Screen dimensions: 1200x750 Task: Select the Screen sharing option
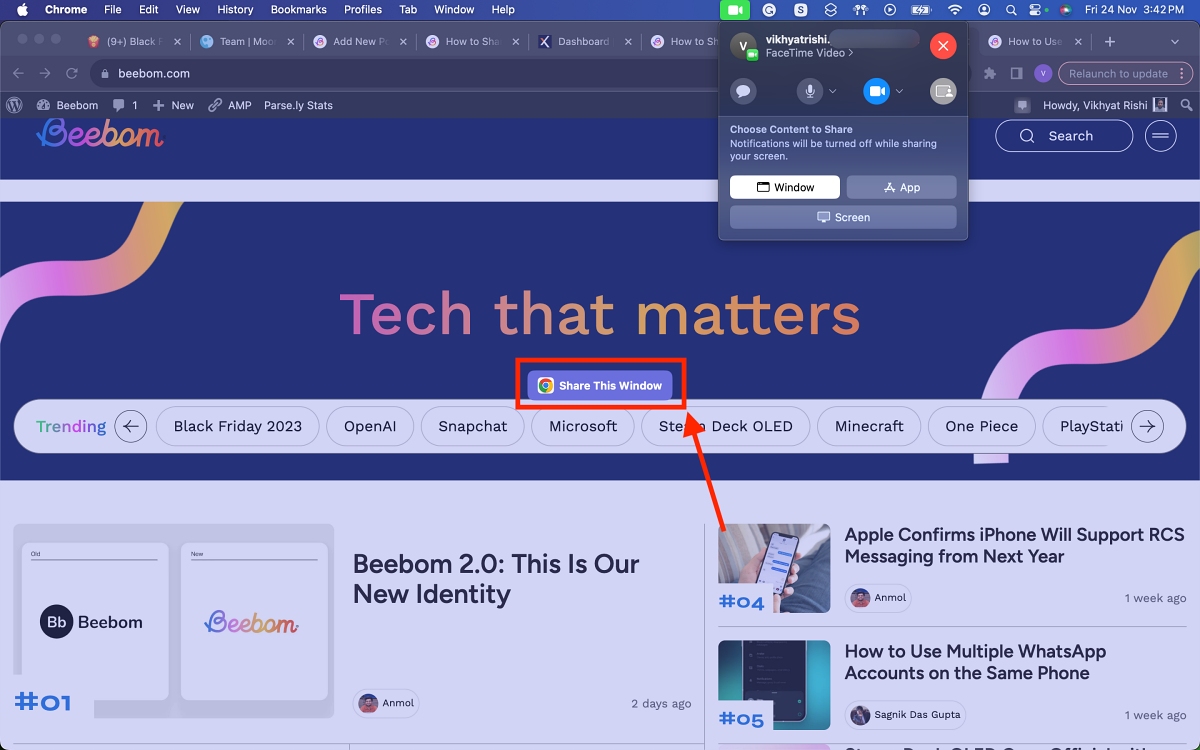(x=843, y=217)
